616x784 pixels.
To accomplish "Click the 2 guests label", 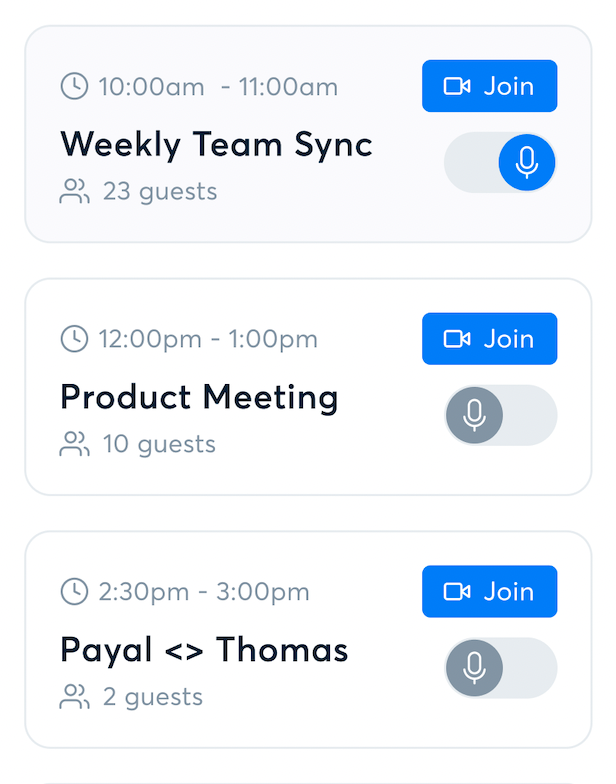I will tap(153, 697).
